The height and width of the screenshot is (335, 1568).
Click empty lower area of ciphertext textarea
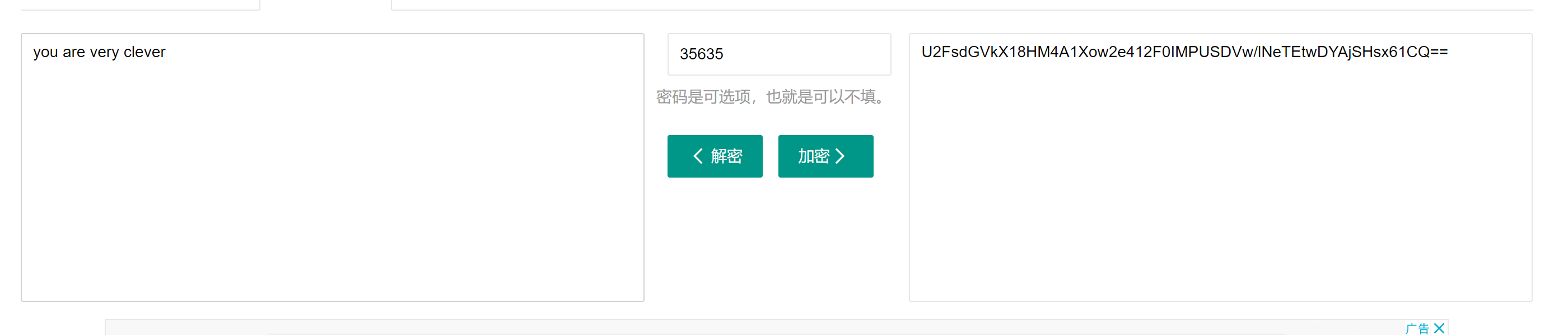[x=1220, y=244]
